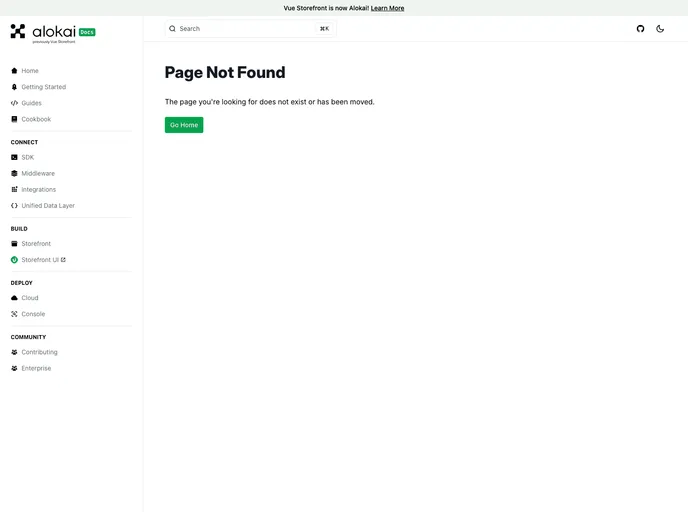Click the Alokai logo

[x=43, y=32]
